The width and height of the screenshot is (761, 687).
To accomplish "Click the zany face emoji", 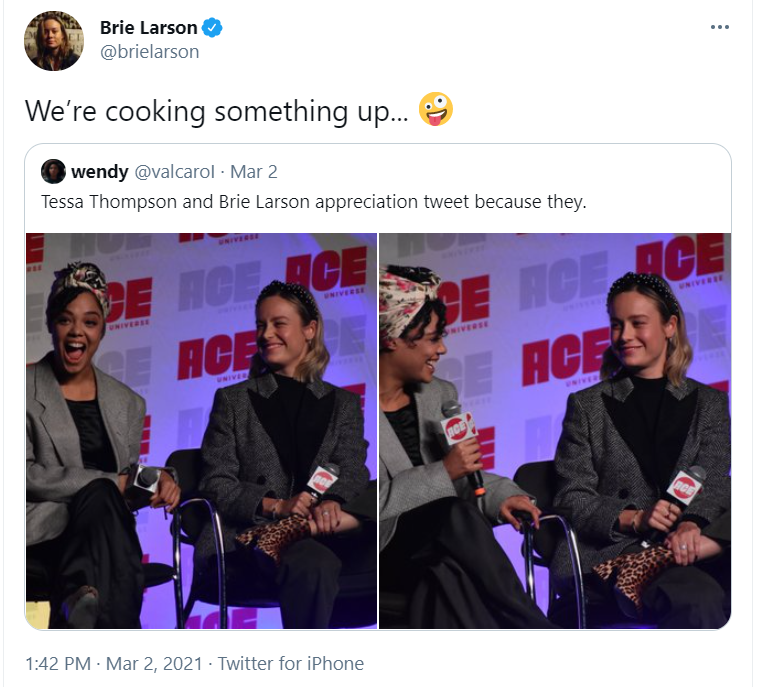I will (x=435, y=110).
